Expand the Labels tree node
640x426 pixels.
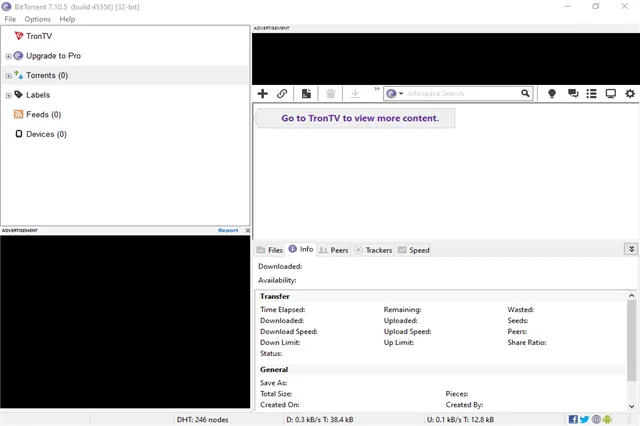tap(8, 95)
